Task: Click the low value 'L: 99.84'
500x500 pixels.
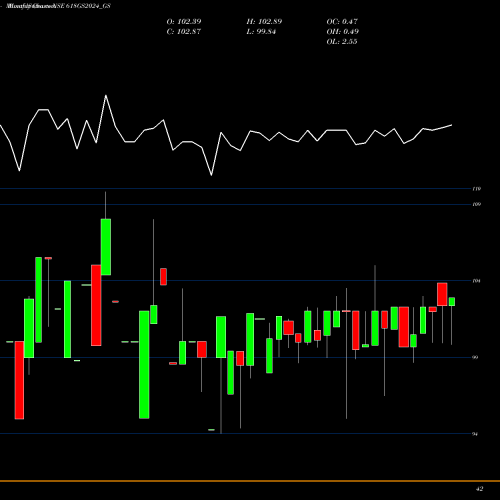Action: click(x=261, y=32)
